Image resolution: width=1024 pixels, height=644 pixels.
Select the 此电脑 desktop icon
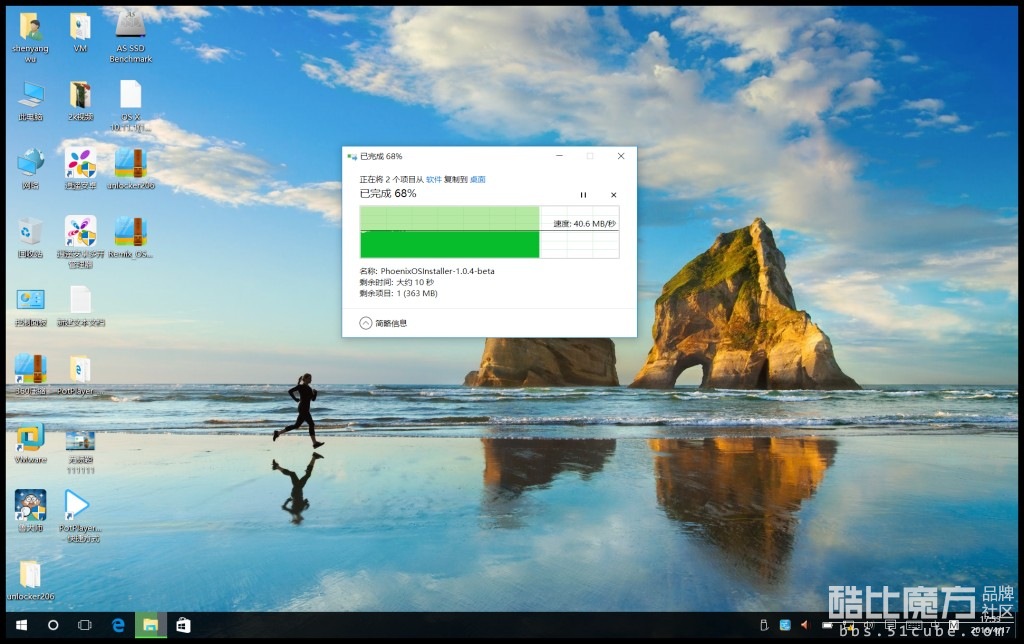(x=30, y=95)
